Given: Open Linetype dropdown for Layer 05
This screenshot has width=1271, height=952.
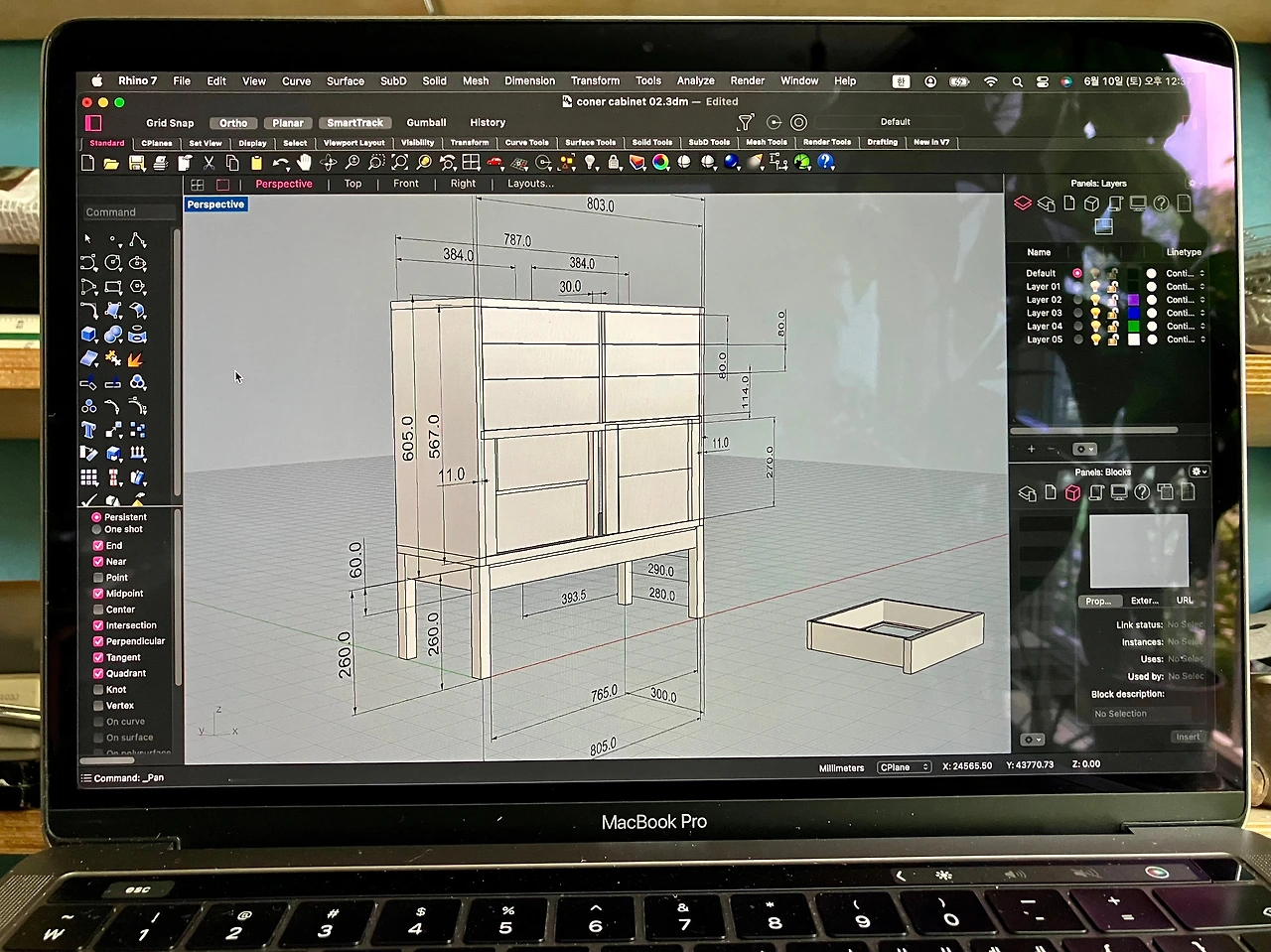Looking at the screenshot, I should (x=1186, y=340).
